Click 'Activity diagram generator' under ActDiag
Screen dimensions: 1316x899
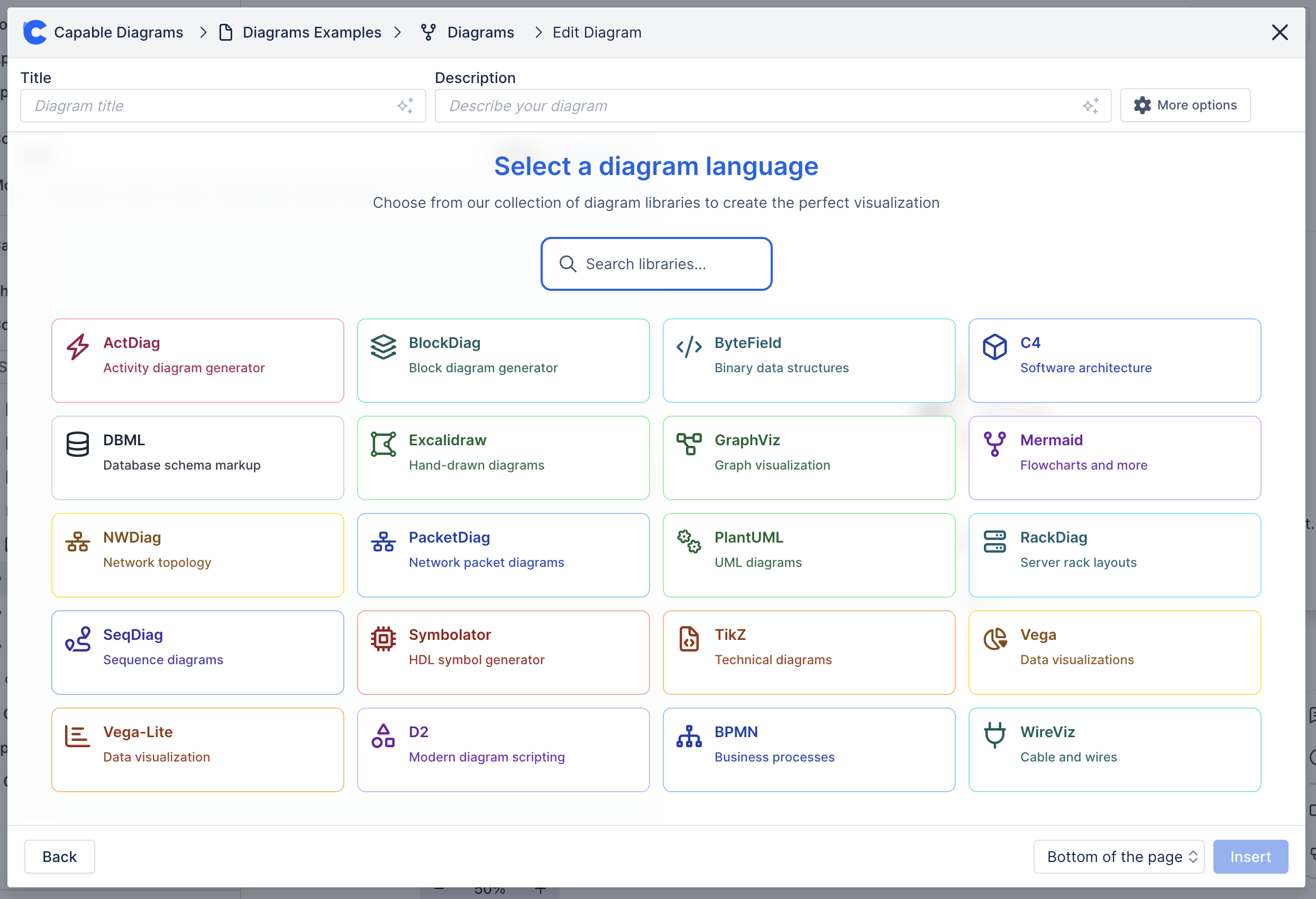click(184, 368)
